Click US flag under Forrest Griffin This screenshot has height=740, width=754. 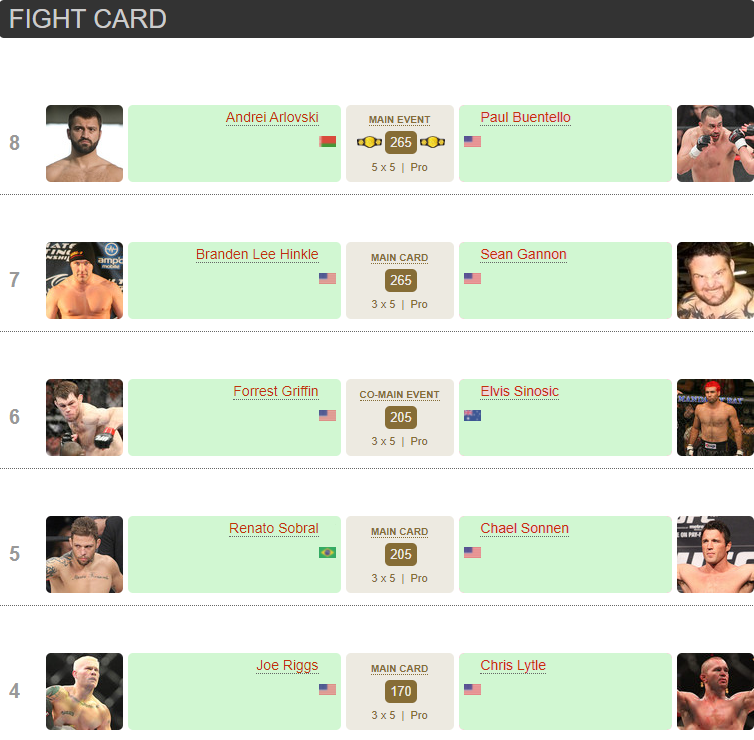tap(327, 415)
